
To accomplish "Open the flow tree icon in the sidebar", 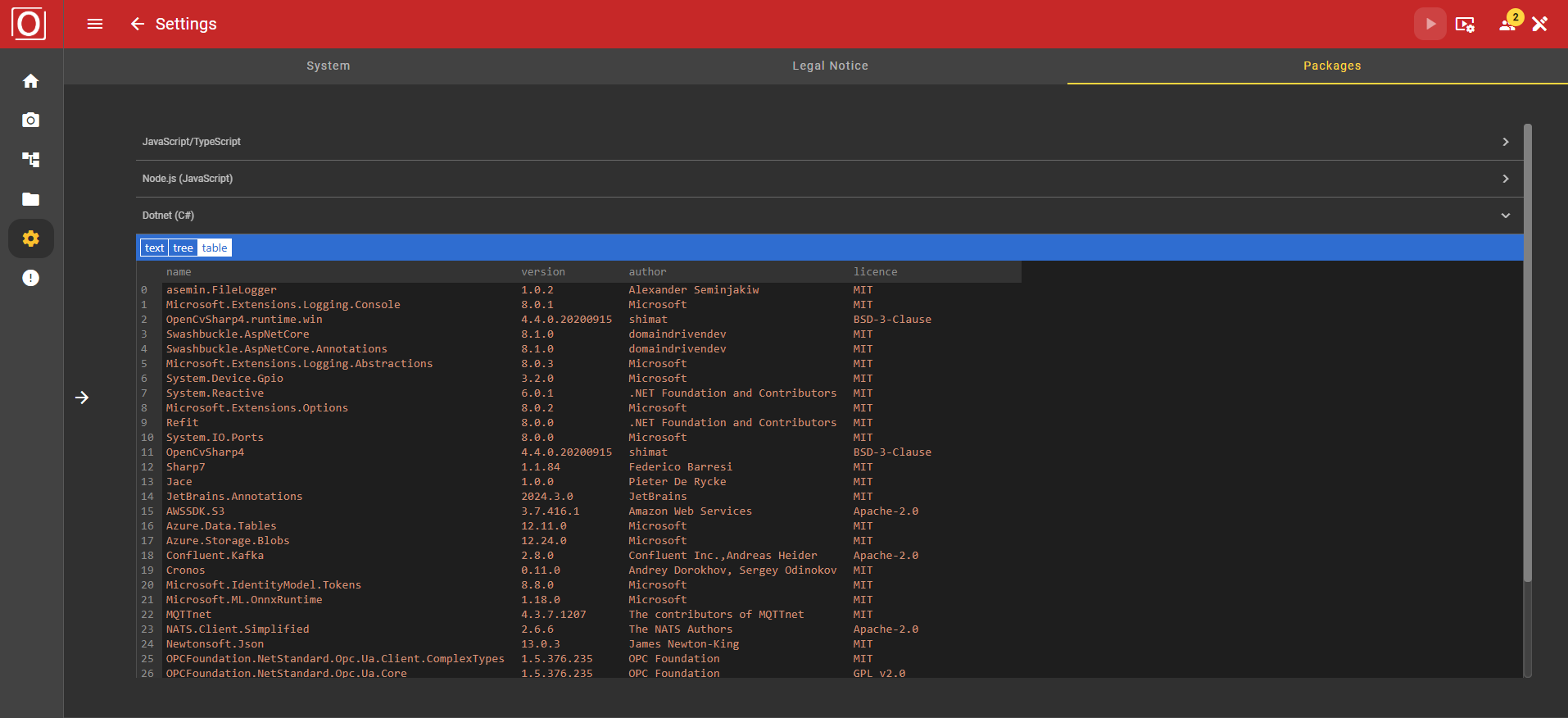I will tap(31, 160).
